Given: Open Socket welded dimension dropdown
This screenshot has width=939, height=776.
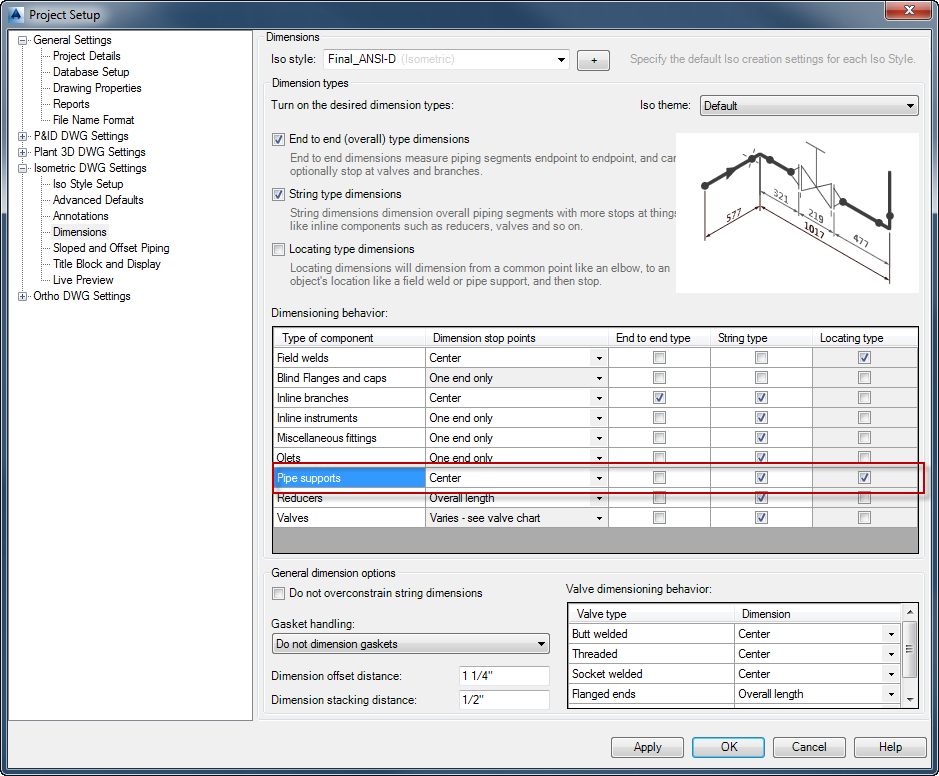Looking at the screenshot, I should pyautogui.click(x=891, y=674).
